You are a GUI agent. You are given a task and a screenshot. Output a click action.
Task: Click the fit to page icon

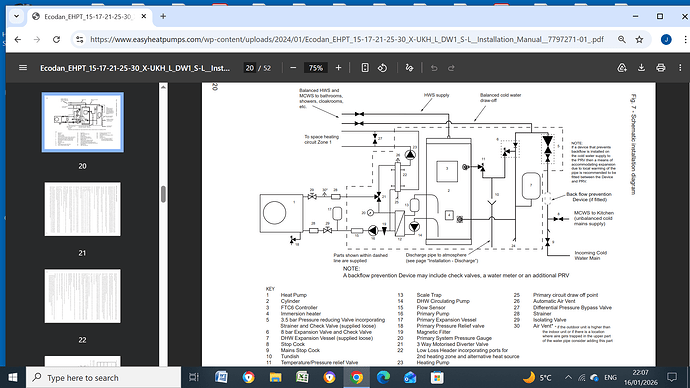pos(365,68)
